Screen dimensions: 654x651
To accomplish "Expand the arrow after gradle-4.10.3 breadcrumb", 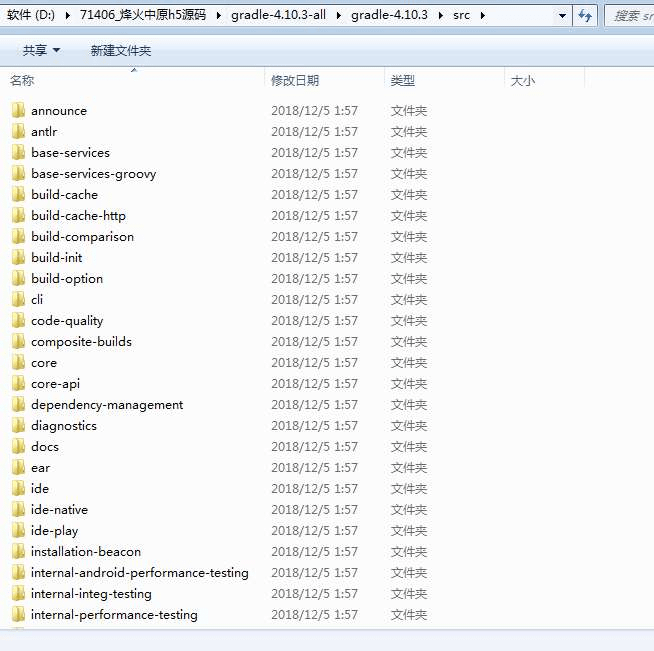I will tap(441, 16).
